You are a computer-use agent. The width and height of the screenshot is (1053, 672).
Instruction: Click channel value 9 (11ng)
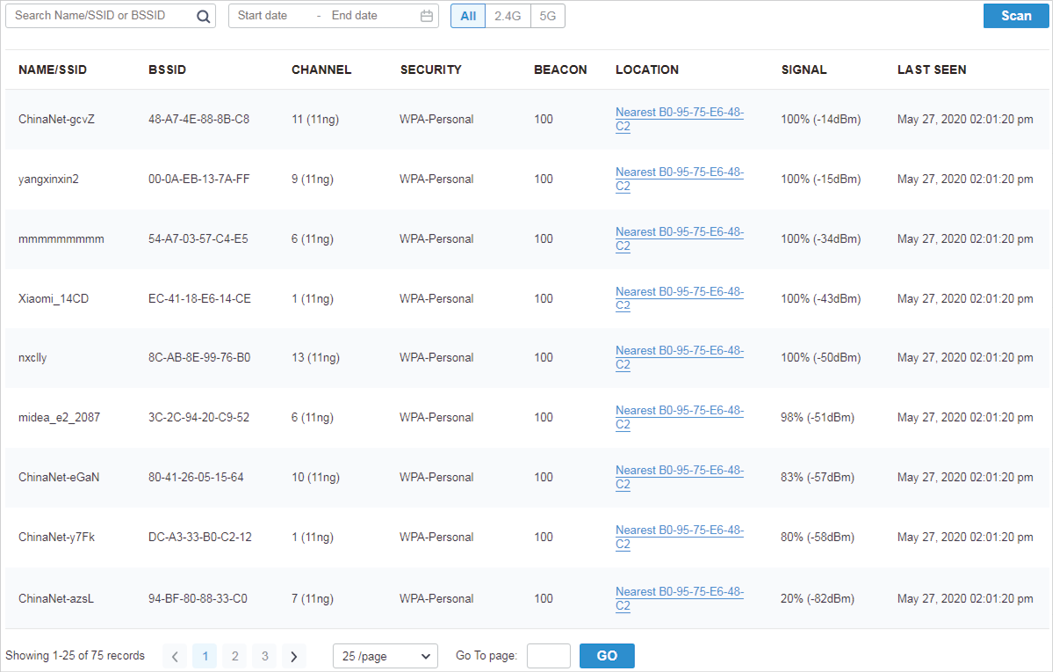(312, 179)
